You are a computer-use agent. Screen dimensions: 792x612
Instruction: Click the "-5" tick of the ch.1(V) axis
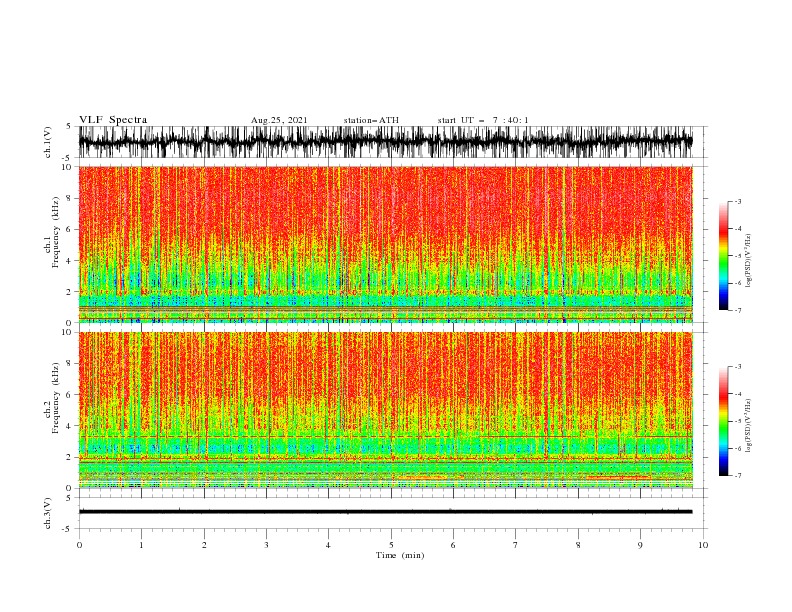pos(68,158)
